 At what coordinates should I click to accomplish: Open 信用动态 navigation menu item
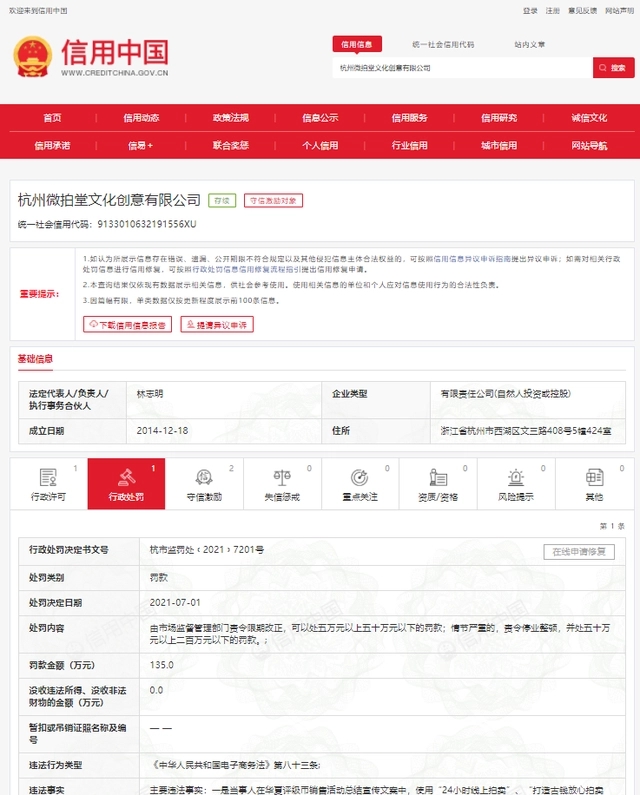[141, 118]
